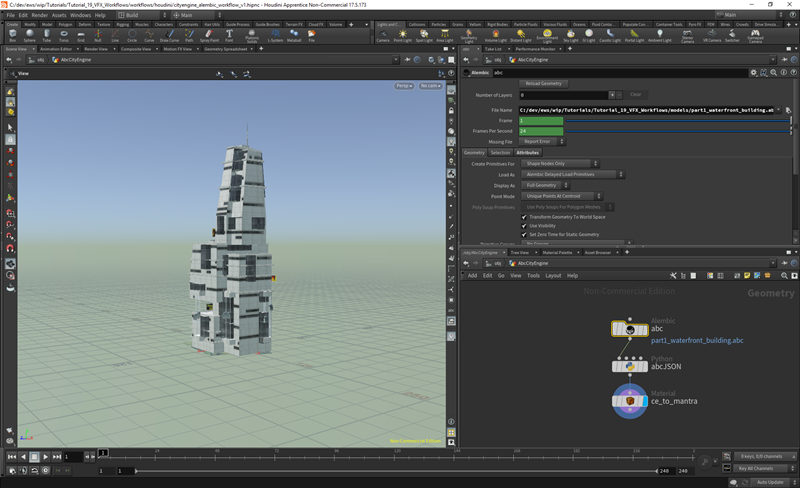Viewport: 800px width, 488px height.
Task: Add a Spot Light from shelf
Action: pyautogui.click(x=425, y=35)
